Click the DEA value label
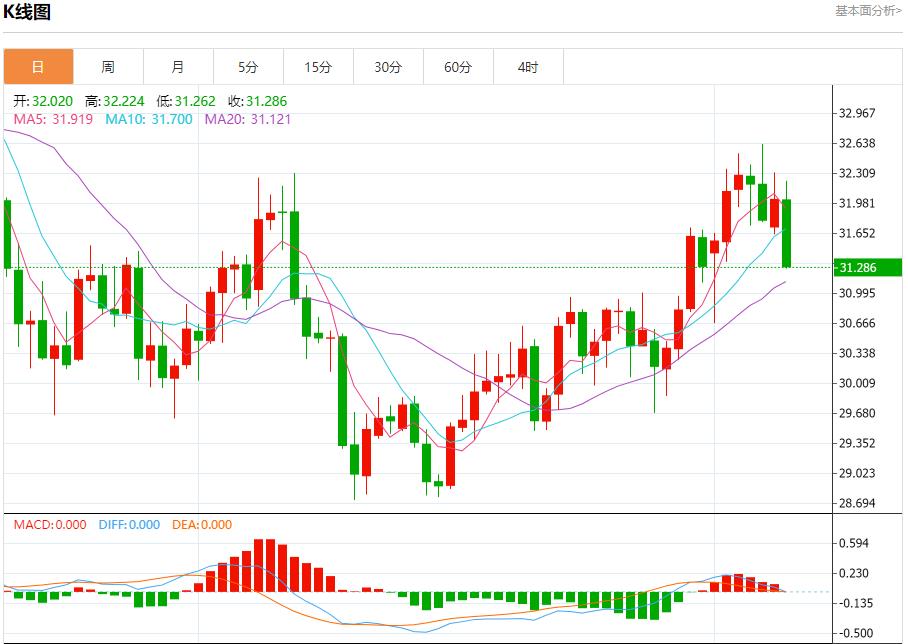908x644 pixels. (202, 525)
